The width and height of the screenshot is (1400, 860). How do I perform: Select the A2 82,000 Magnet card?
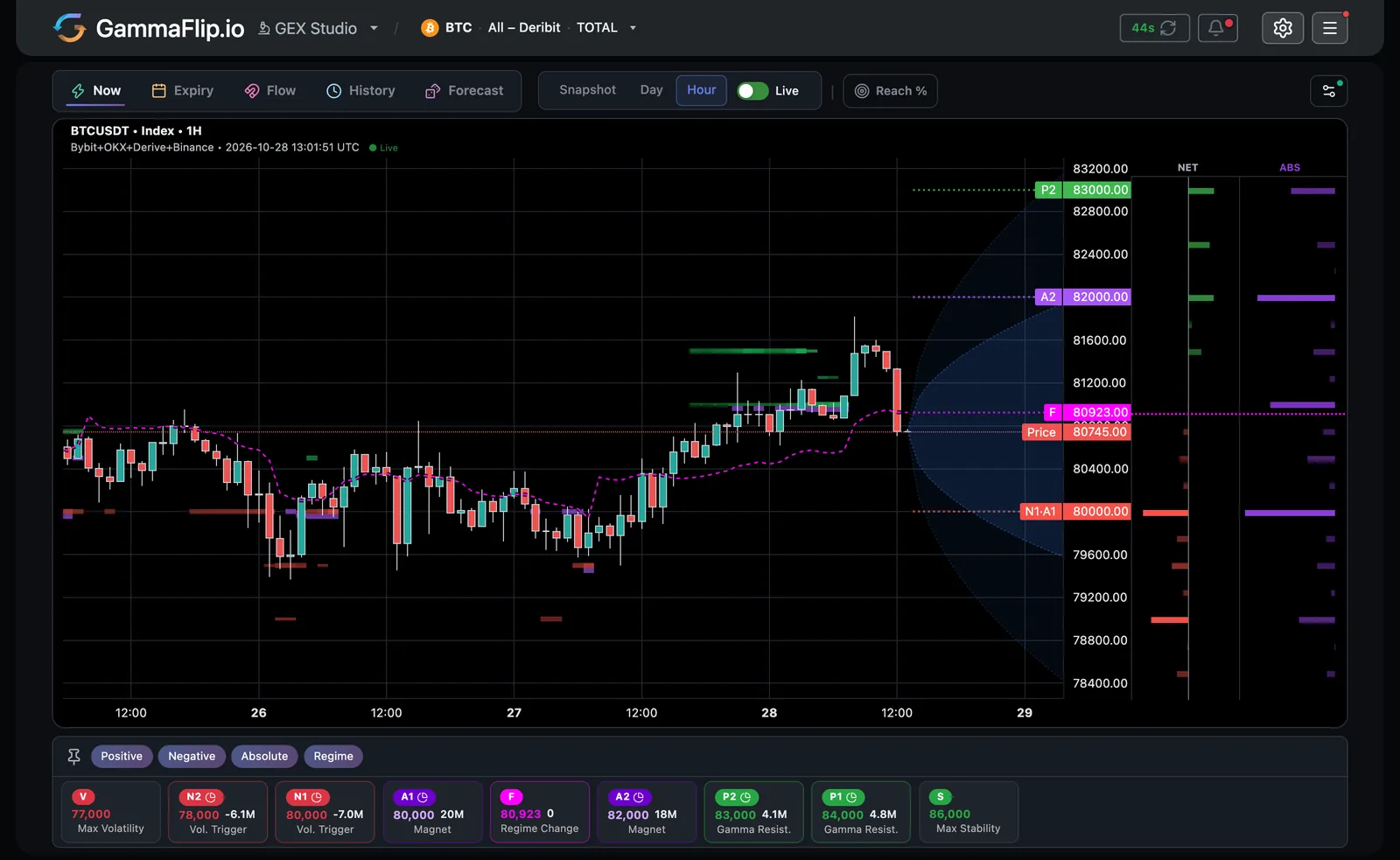647,812
